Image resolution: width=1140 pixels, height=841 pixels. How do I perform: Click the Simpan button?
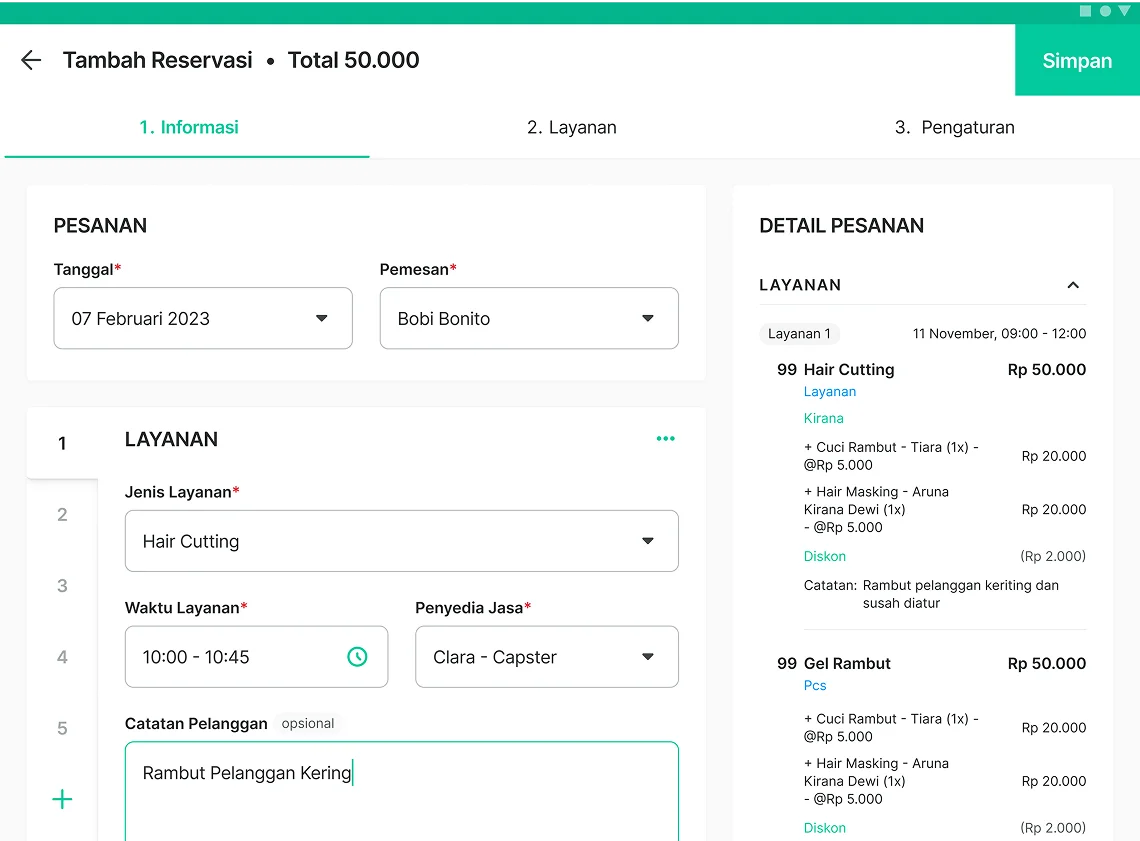(1077, 60)
